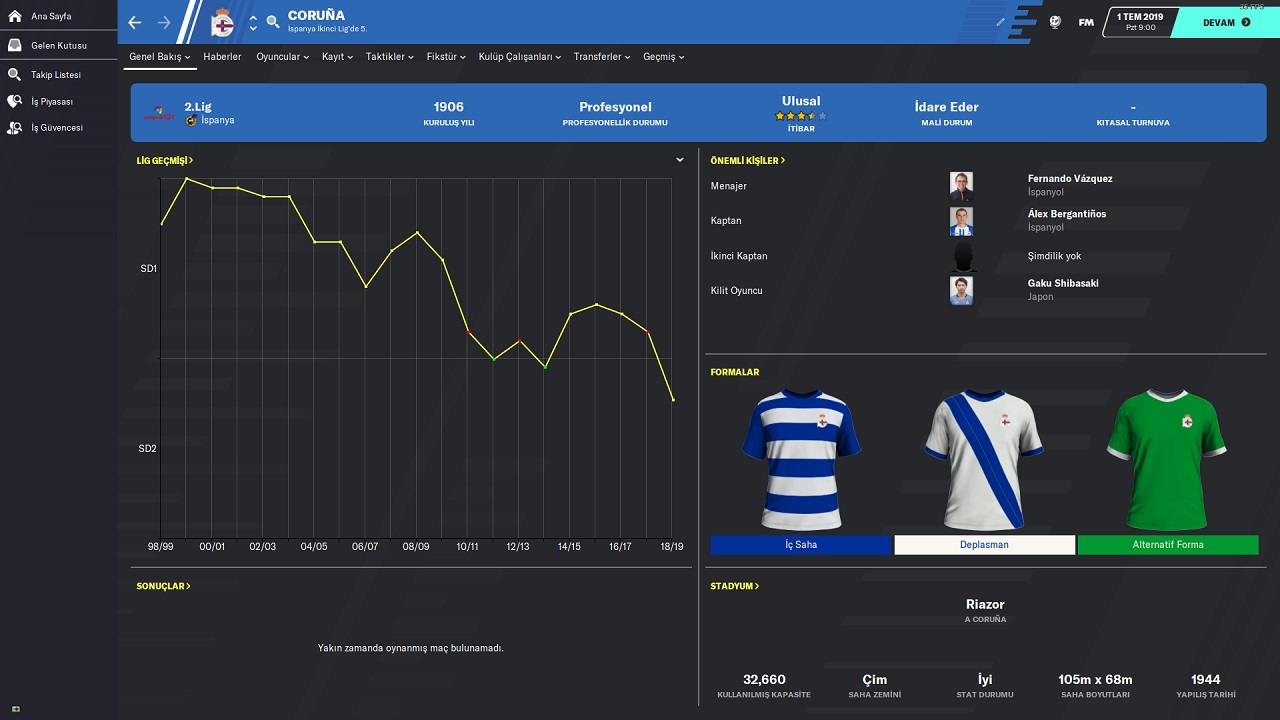Open the search magnifier icon
This screenshot has width=1280, height=720.
coord(273,22)
